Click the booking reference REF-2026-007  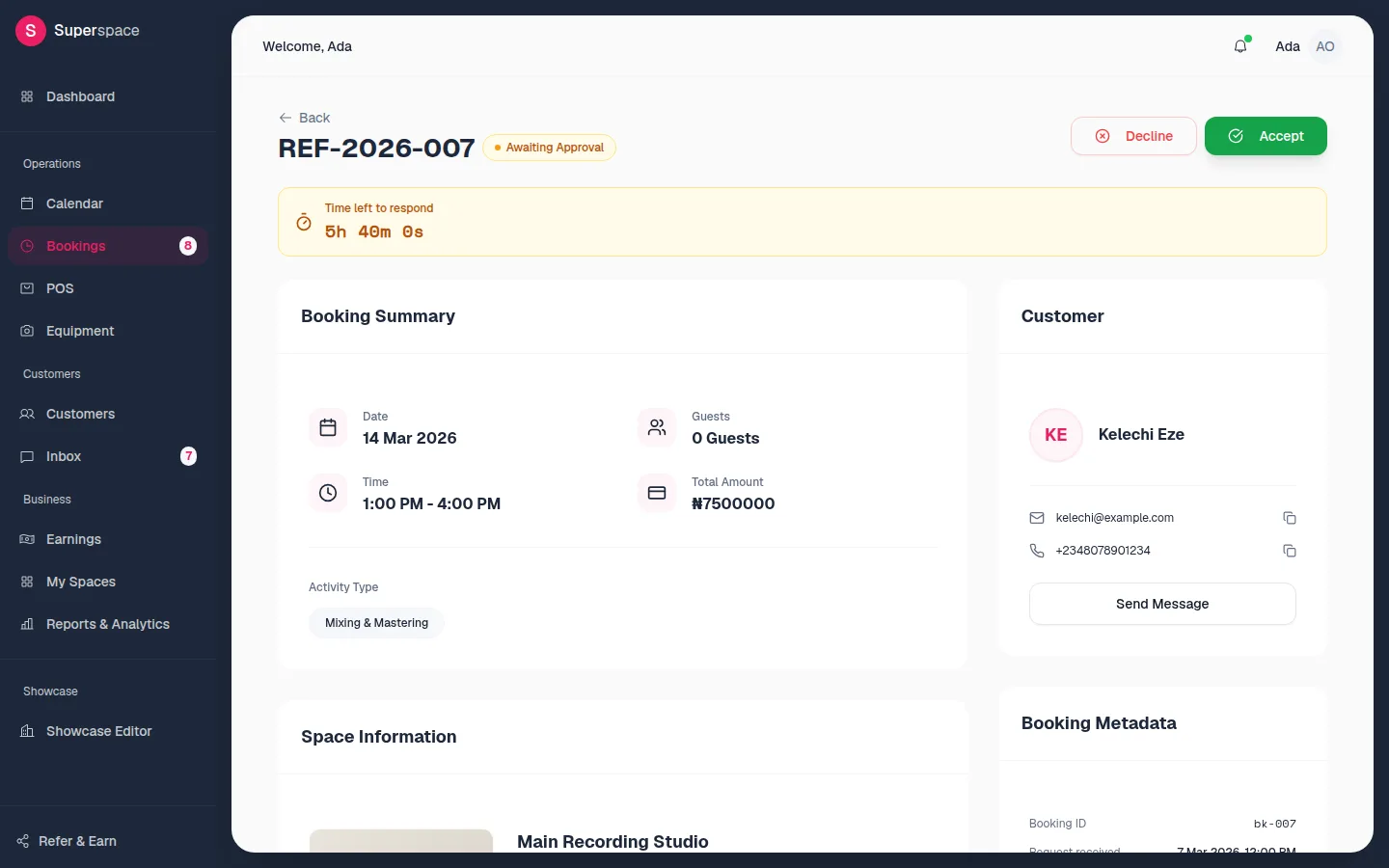coord(376,149)
